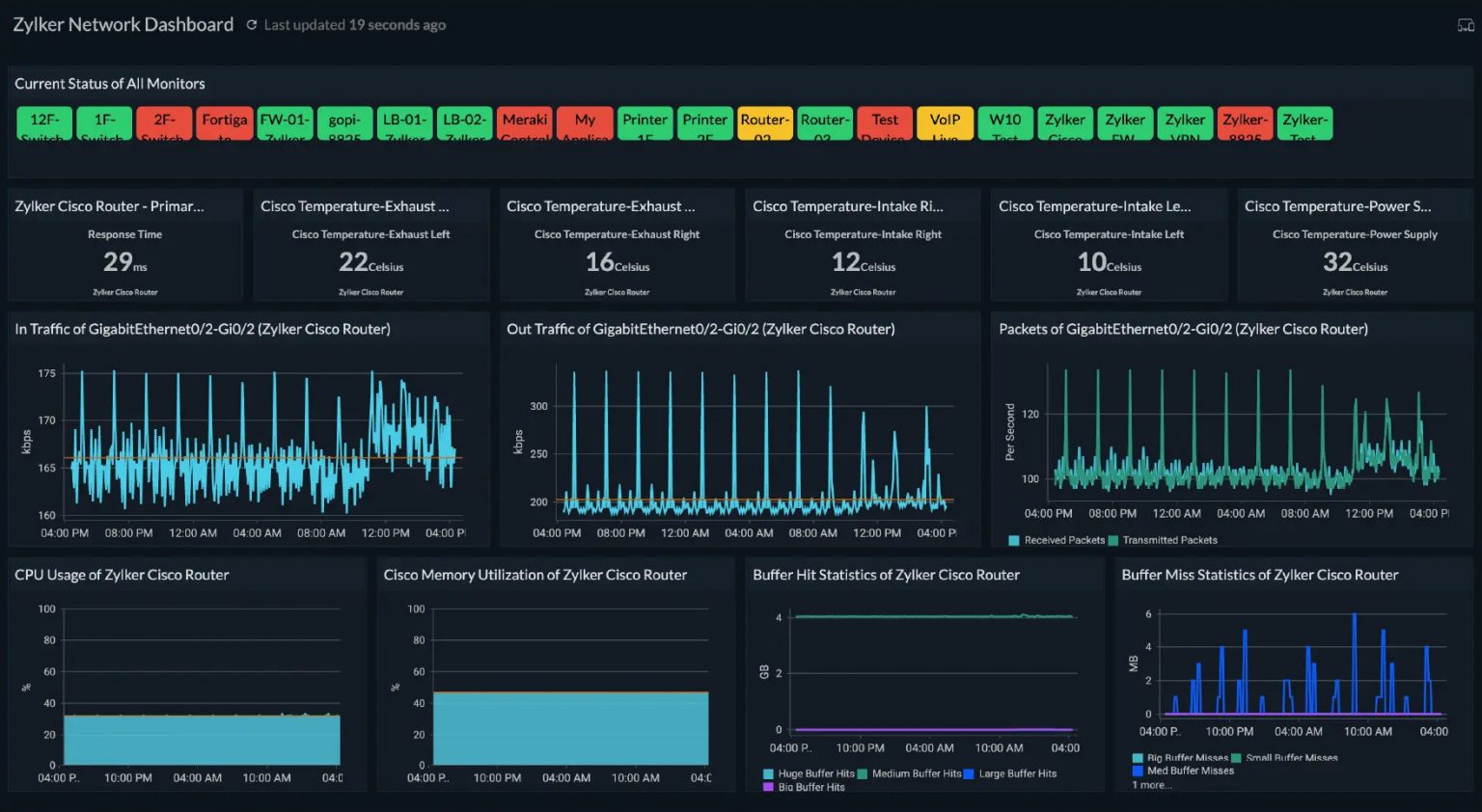This screenshot has width=1482, height=812.
Task: Click the TV/display view icon top right
Action: (x=1465, y=24)
